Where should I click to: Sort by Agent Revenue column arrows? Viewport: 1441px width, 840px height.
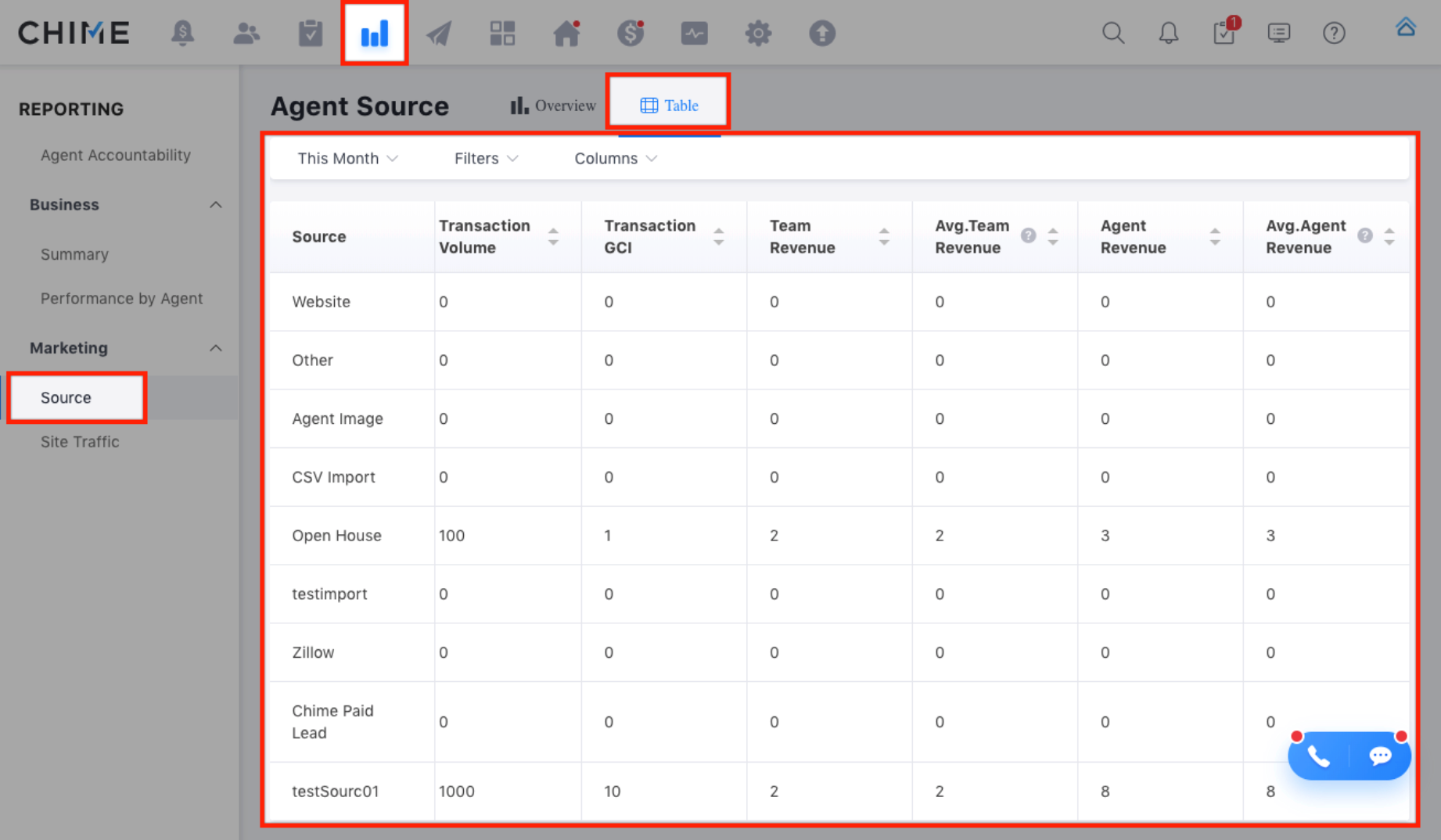pos(1215,236)
